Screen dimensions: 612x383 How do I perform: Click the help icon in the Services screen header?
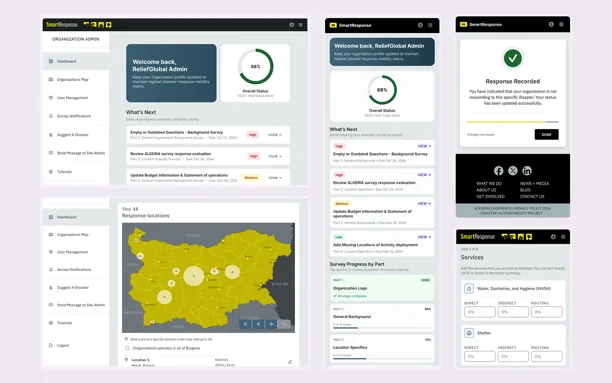coord(553,237)
